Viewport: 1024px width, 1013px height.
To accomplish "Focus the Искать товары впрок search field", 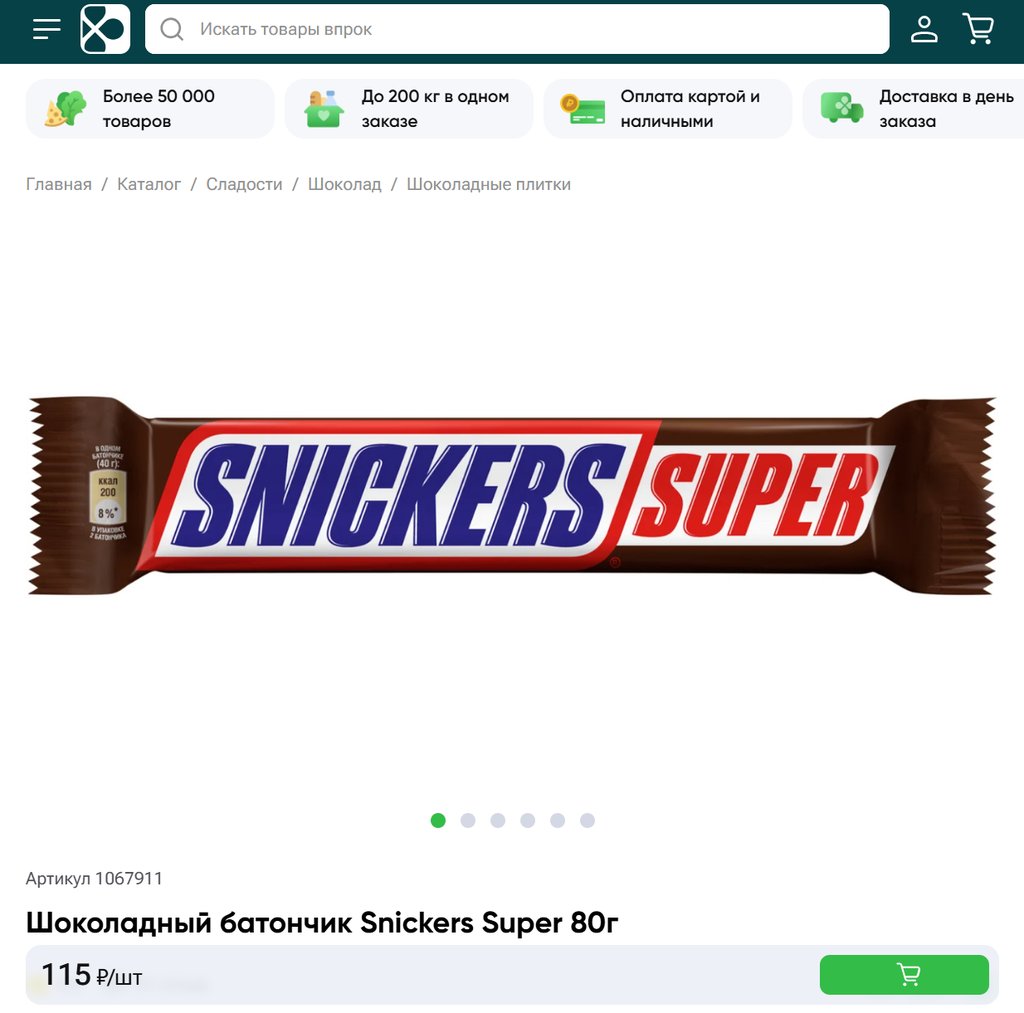I will coord(517,29).
